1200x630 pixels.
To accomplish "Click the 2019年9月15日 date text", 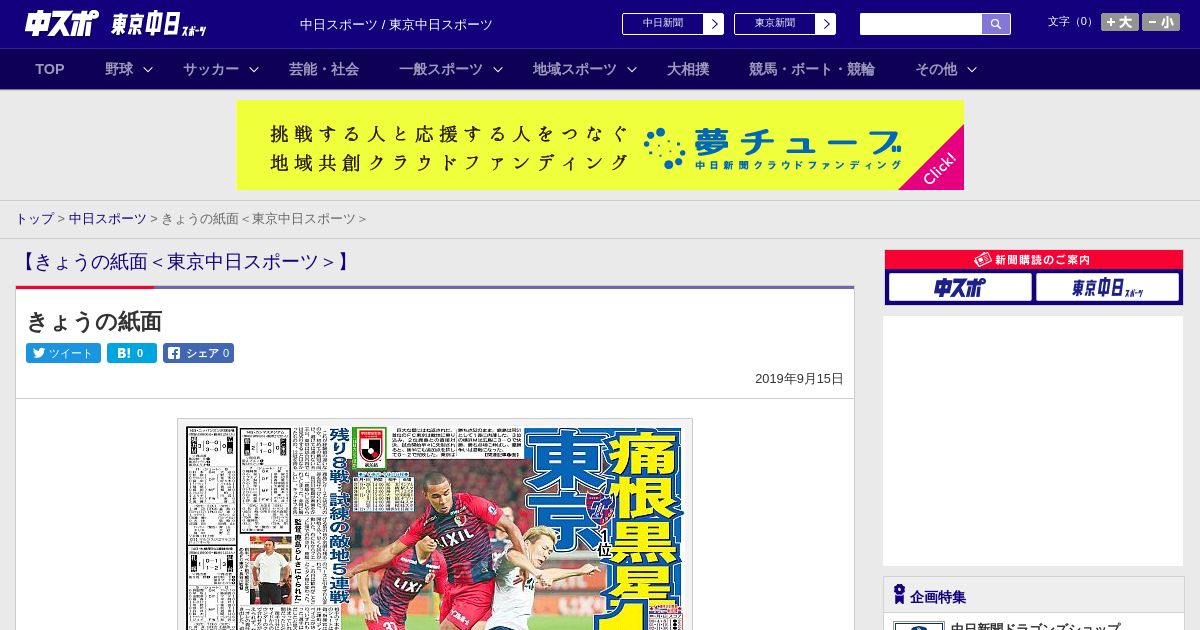I will point(799,379).
